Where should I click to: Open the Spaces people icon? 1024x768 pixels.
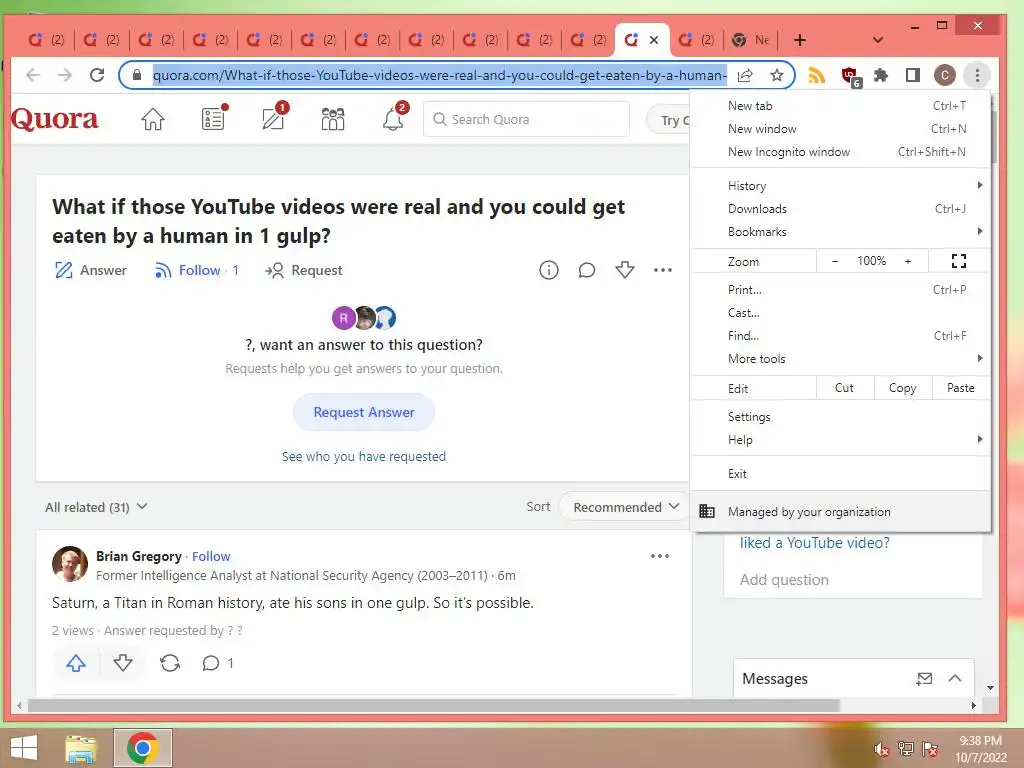click(333, 120)
